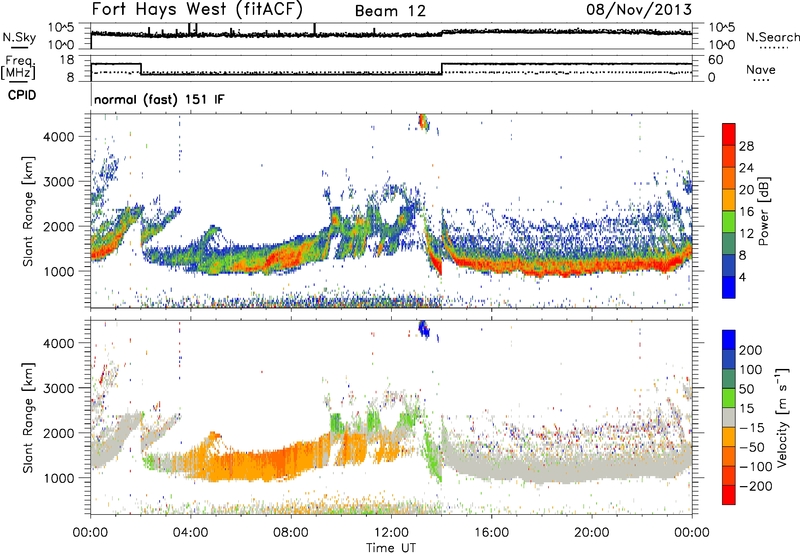Click the date '08/Nov/2013'
800x554 pixels.
click(639, 9)
